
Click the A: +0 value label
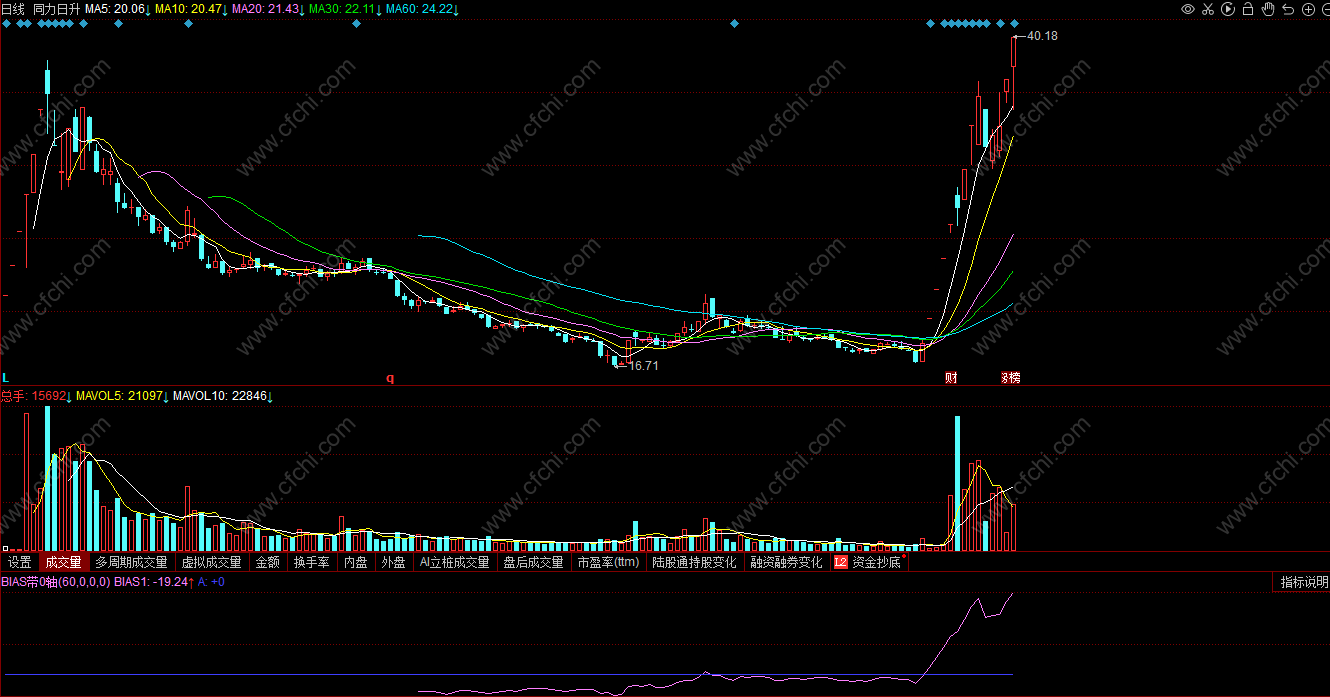click(x=211, y=581)
